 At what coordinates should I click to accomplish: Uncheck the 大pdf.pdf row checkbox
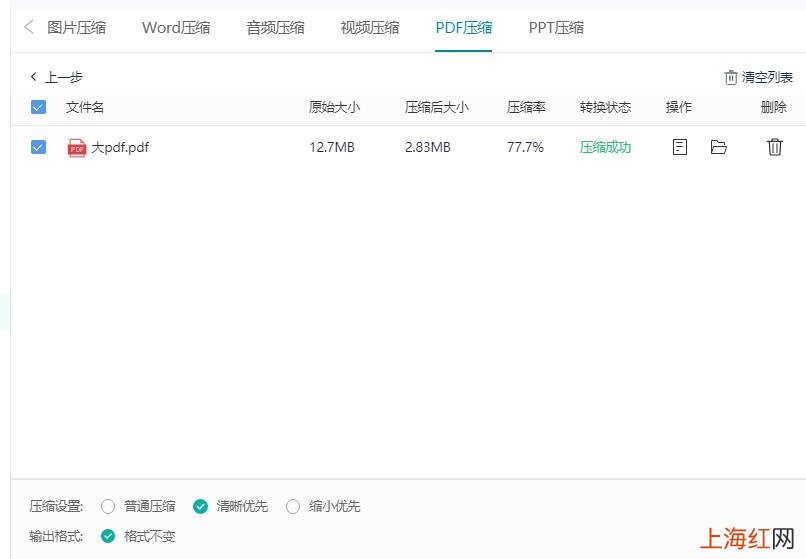click(39, 147)
